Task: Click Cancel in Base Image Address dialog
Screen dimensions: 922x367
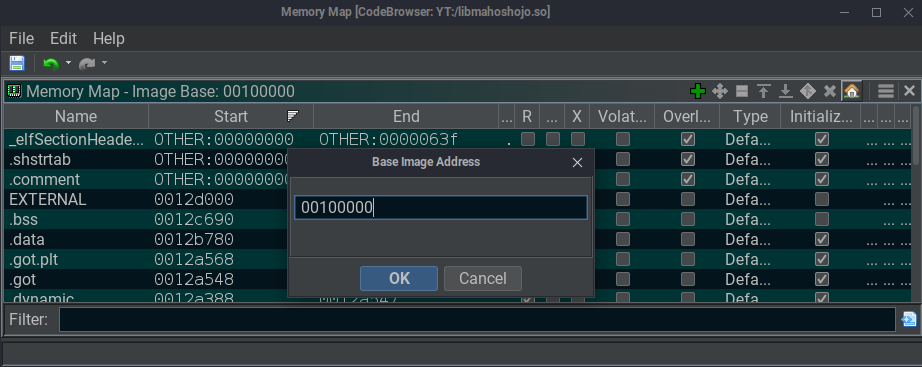Action: click(x=483, y=278)
